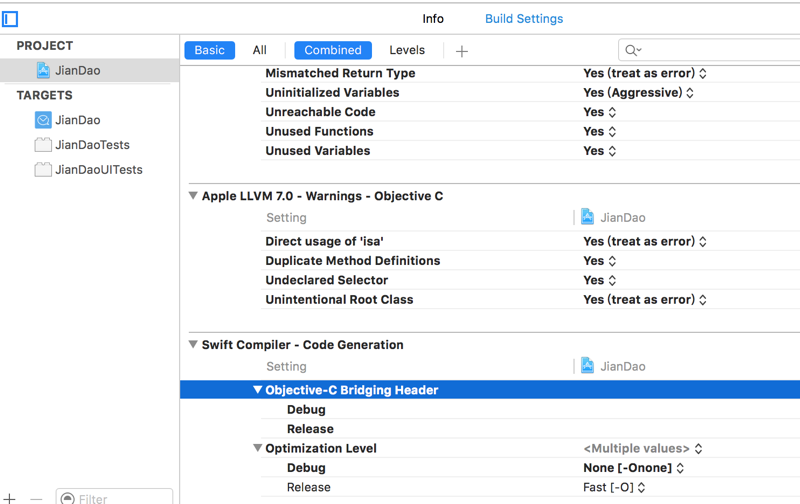Collapse the Optimization Level setting
The height and width of the screenshot is (504, 800).
coord(258,449)
